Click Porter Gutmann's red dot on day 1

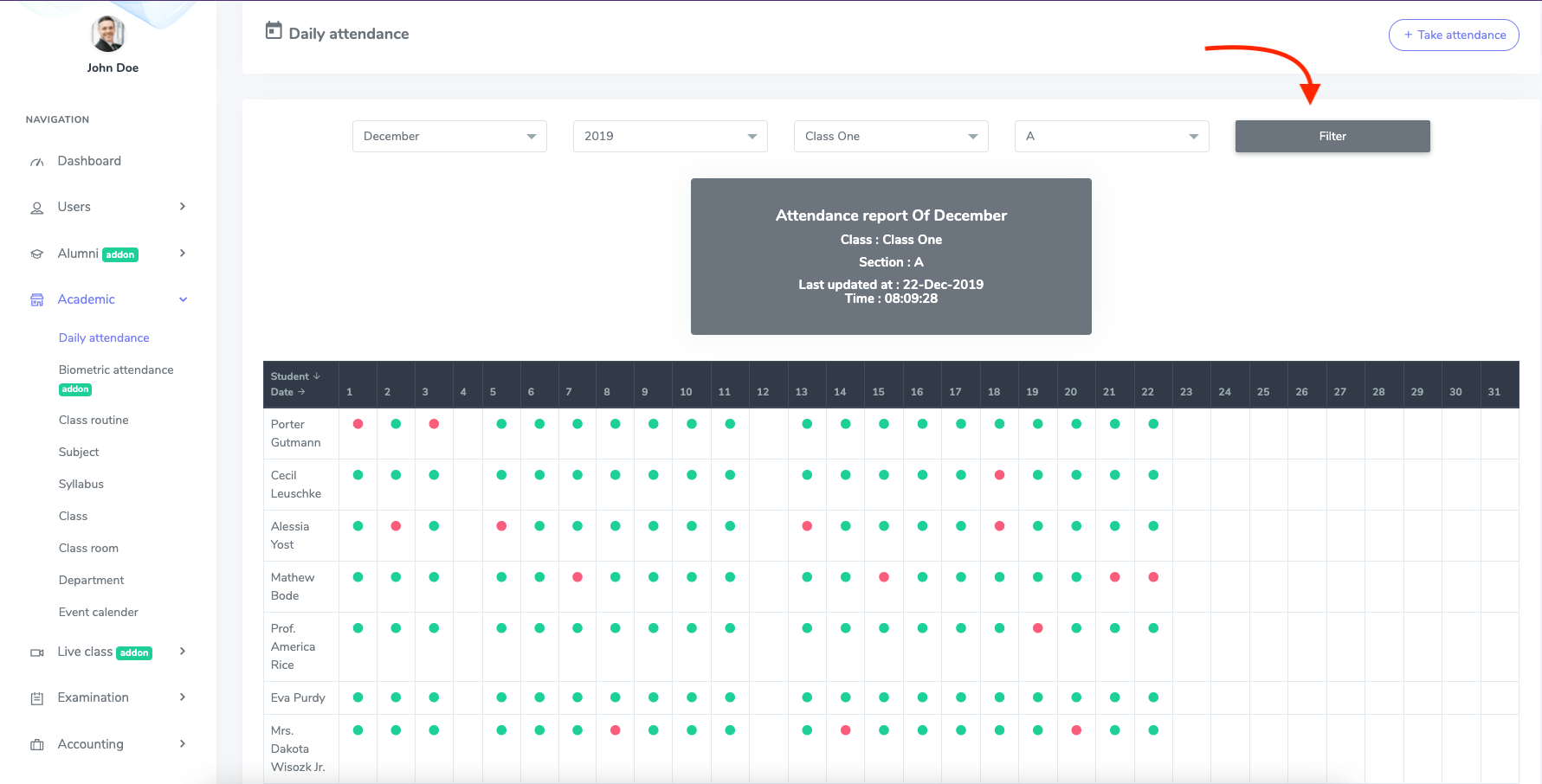click(358, 424)
